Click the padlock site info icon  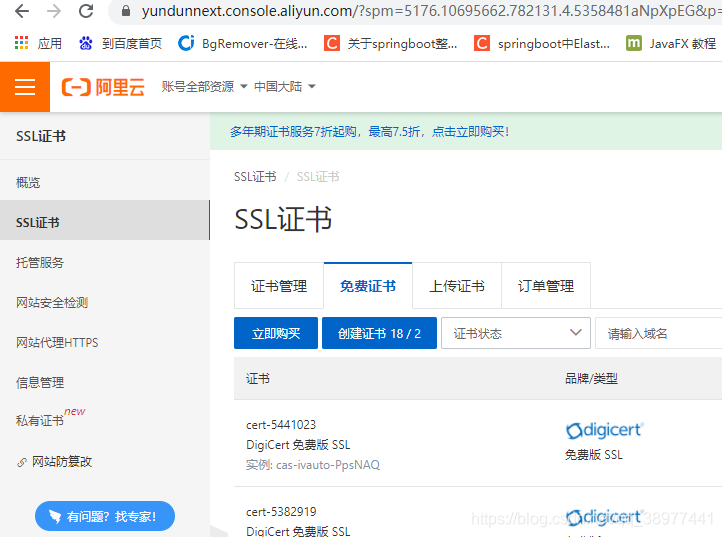[x=126, y=11]
